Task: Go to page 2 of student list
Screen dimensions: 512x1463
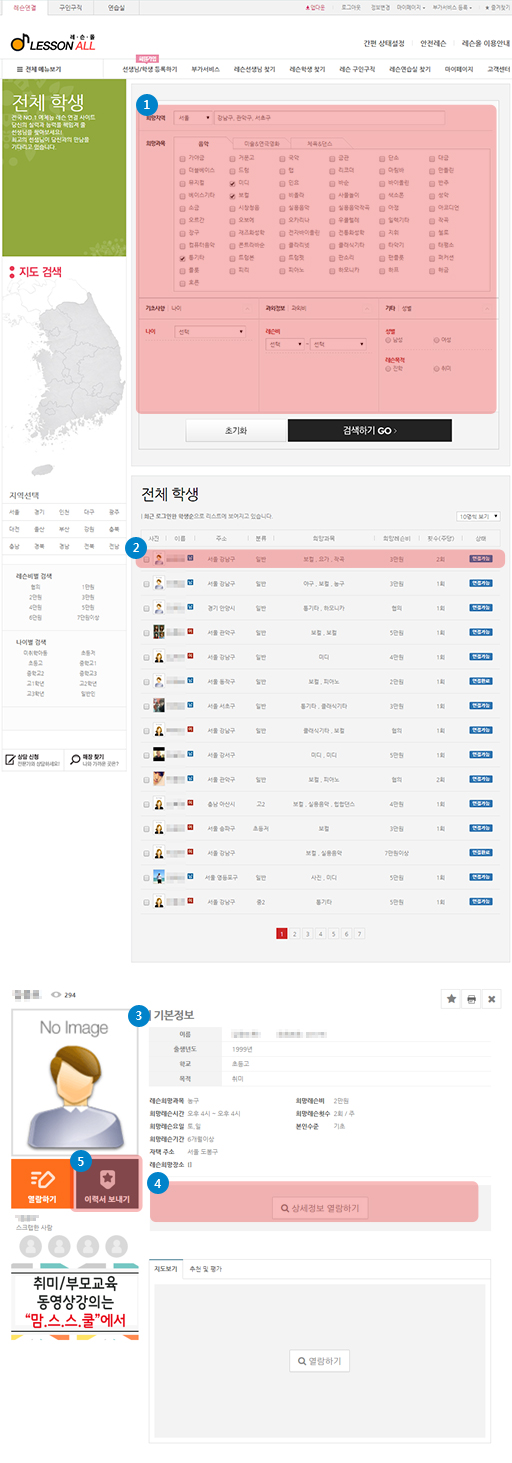Action: (294, 933)
